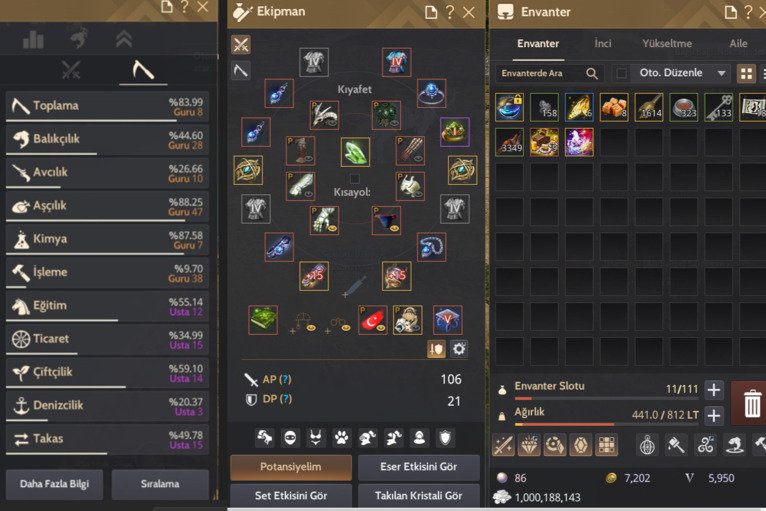Click in the Envanterde Ara search field

coord(542,73)
